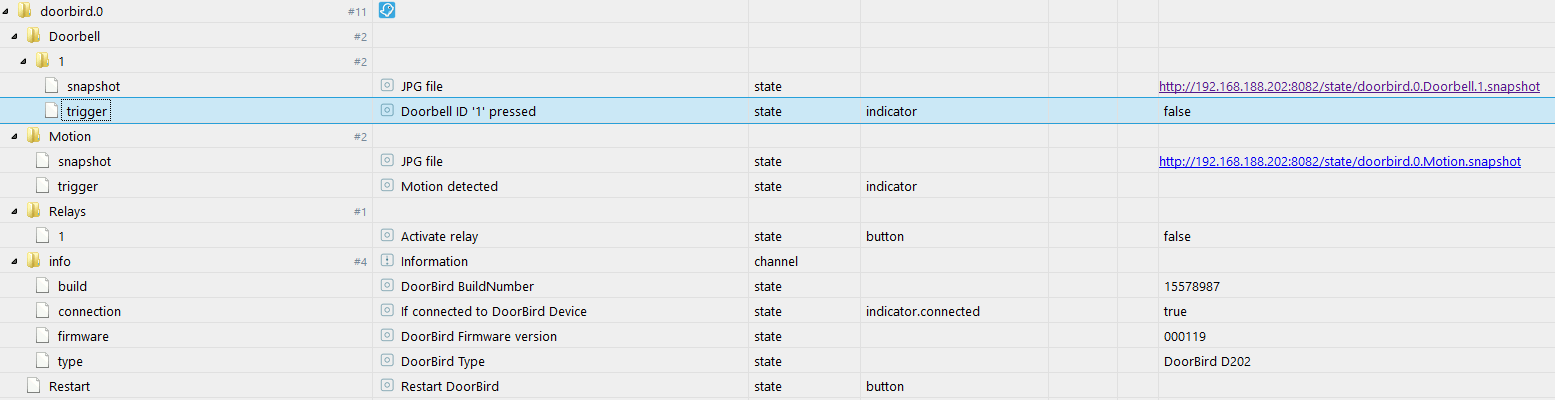Select the connection object
This screenshot has width=1555, height=400.
coord(89,311)
